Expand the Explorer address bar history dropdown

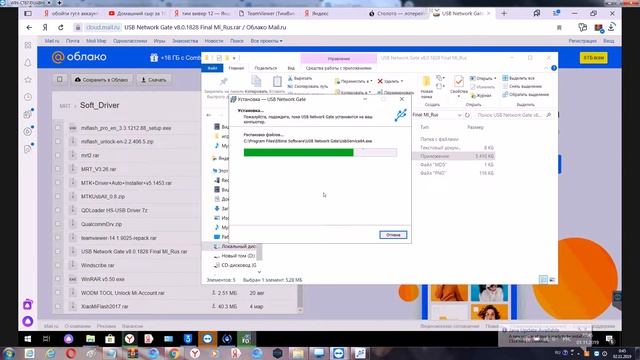[460, 115]
